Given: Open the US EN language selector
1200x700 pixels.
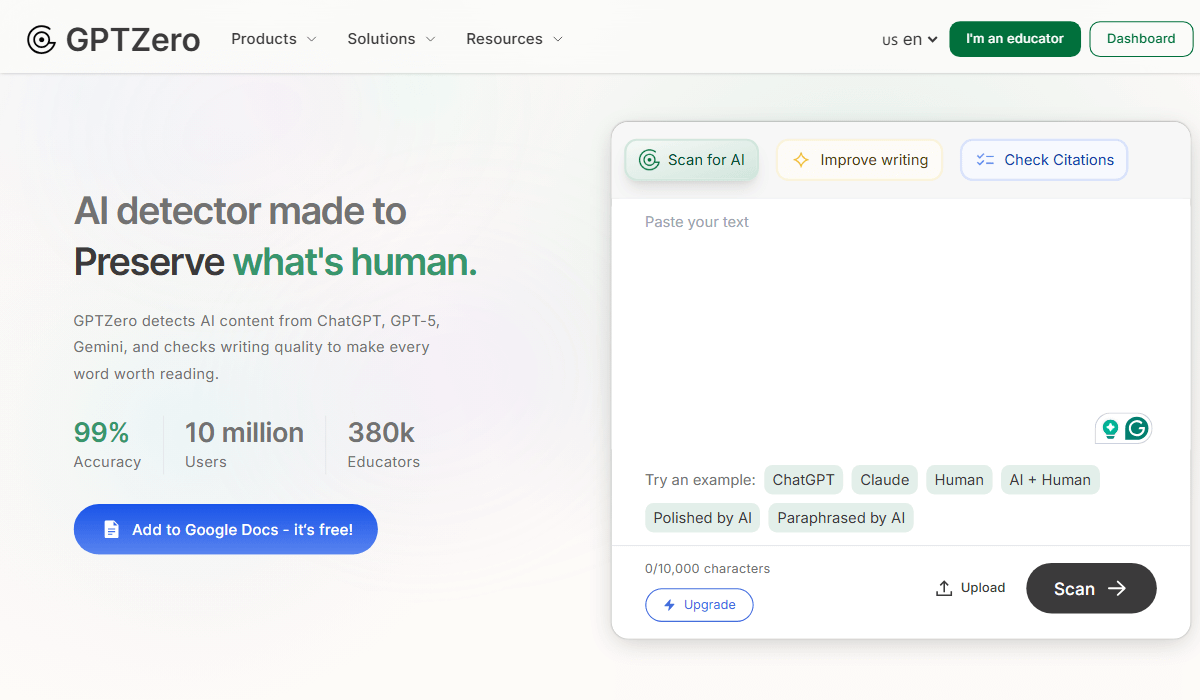Looking at the screenshot, I should pos(909,40).
